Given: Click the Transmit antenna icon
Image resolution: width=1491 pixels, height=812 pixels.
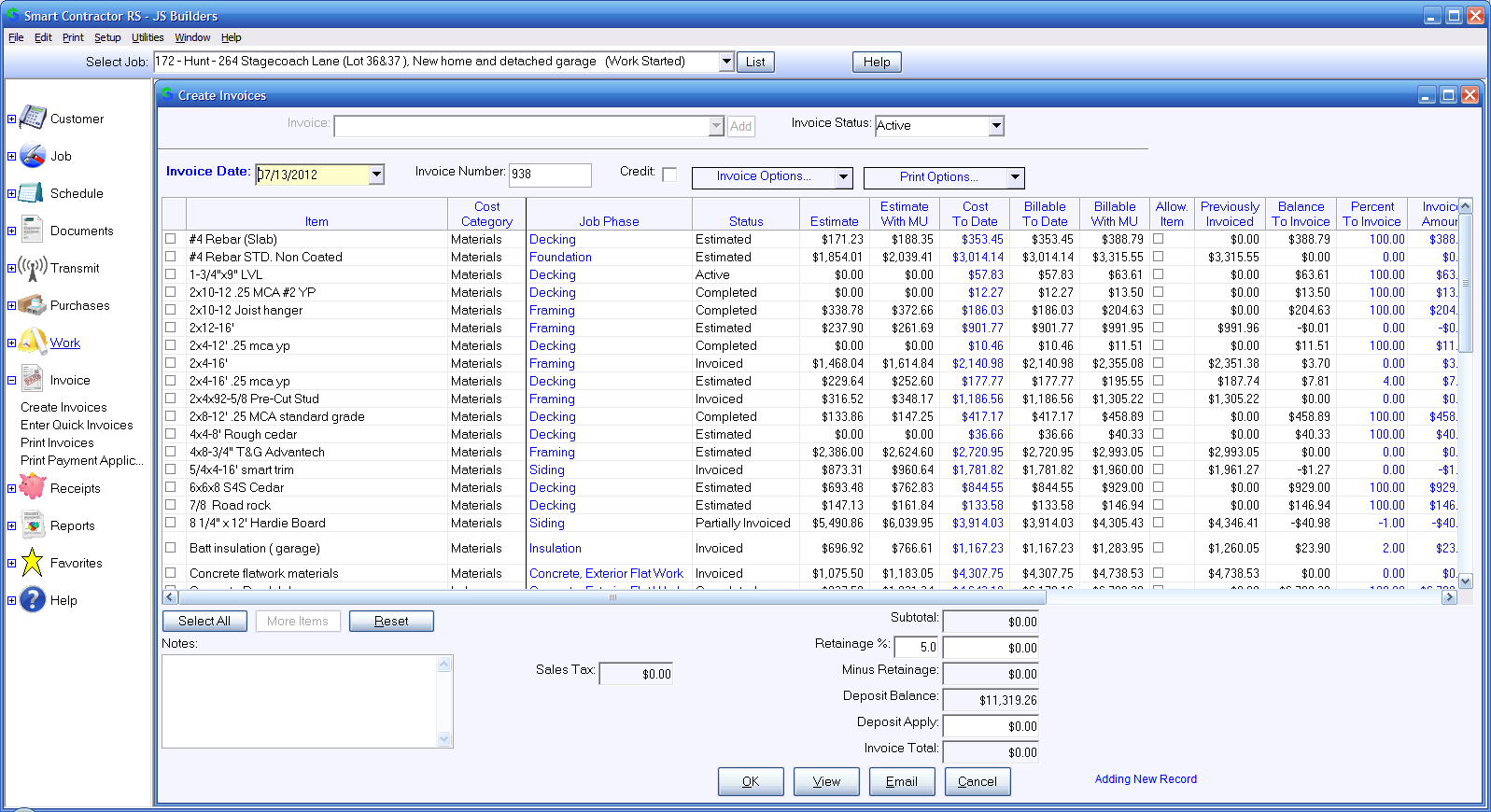Looking at the screenshot, I should click(x=33, y=268).
